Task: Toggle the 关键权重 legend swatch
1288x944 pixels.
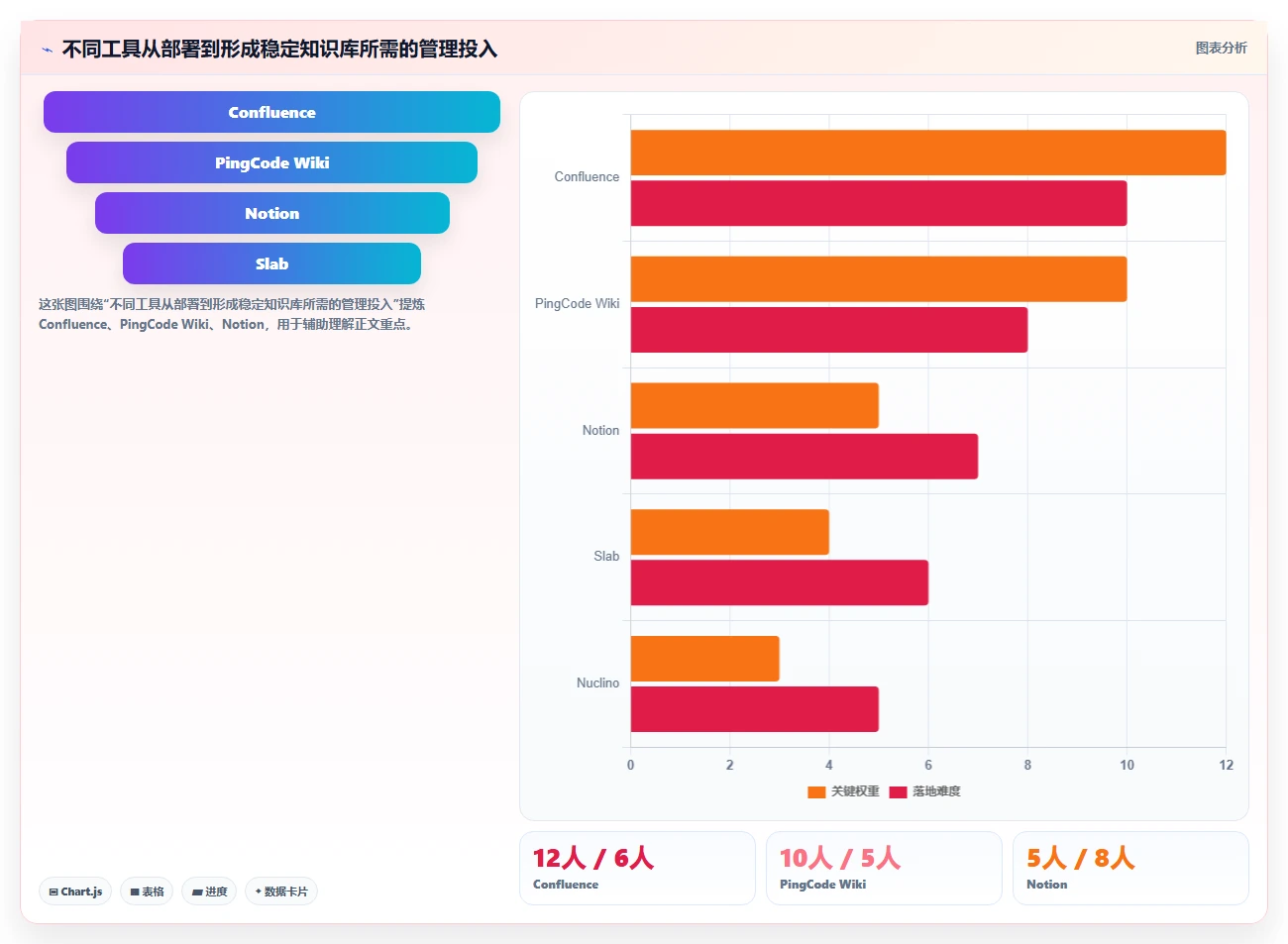Action: 816,791
